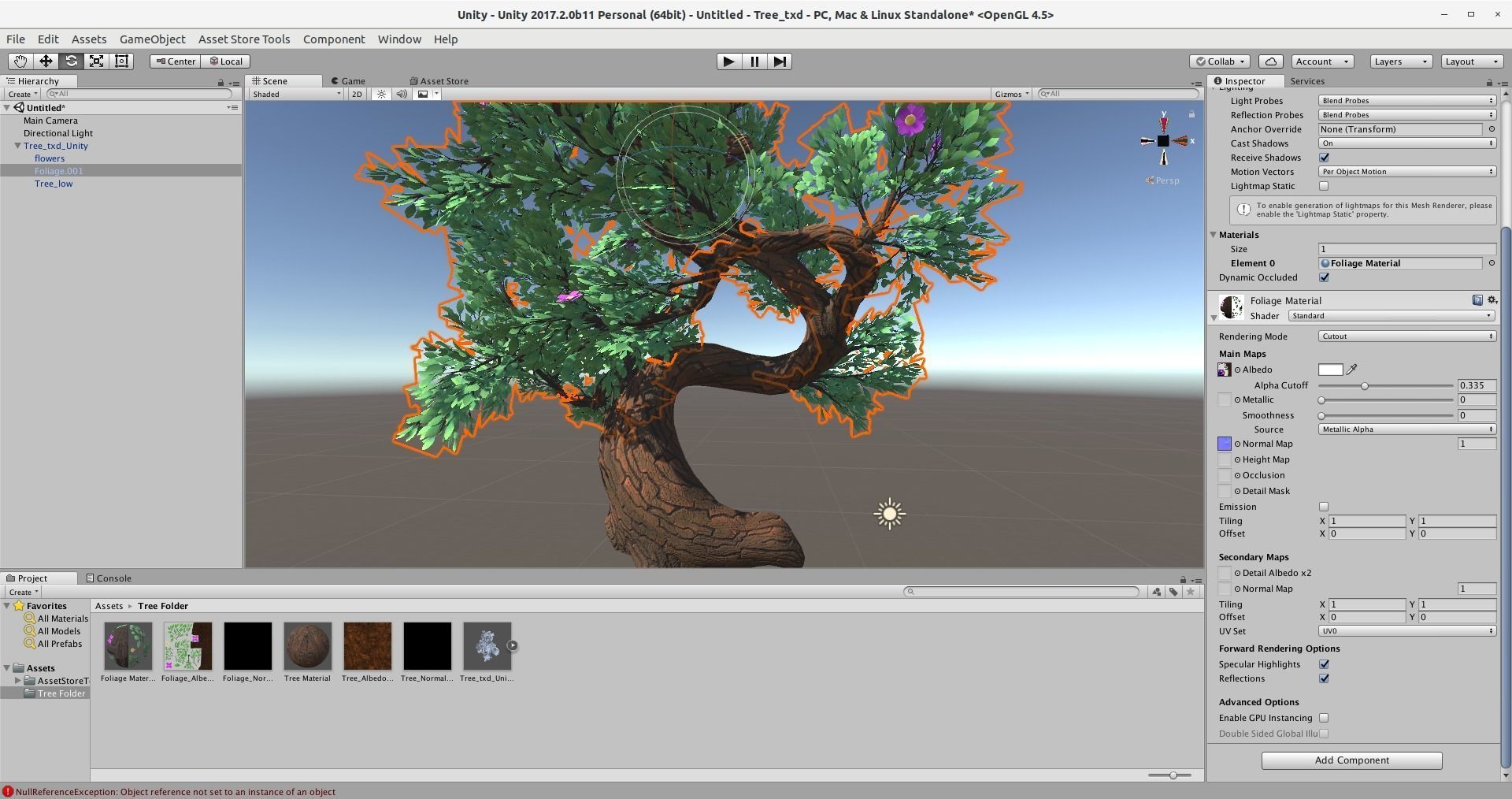Toggle Dynamic Occluded checkbox

1324,277
